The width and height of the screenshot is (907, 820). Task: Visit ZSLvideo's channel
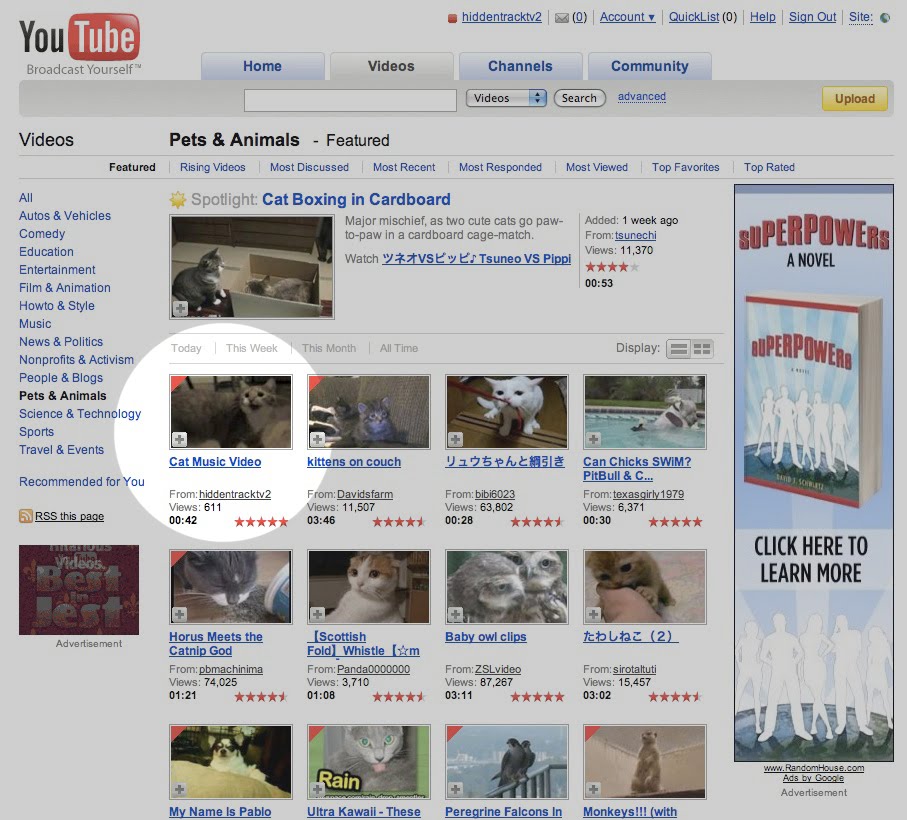tap(497, 669)
